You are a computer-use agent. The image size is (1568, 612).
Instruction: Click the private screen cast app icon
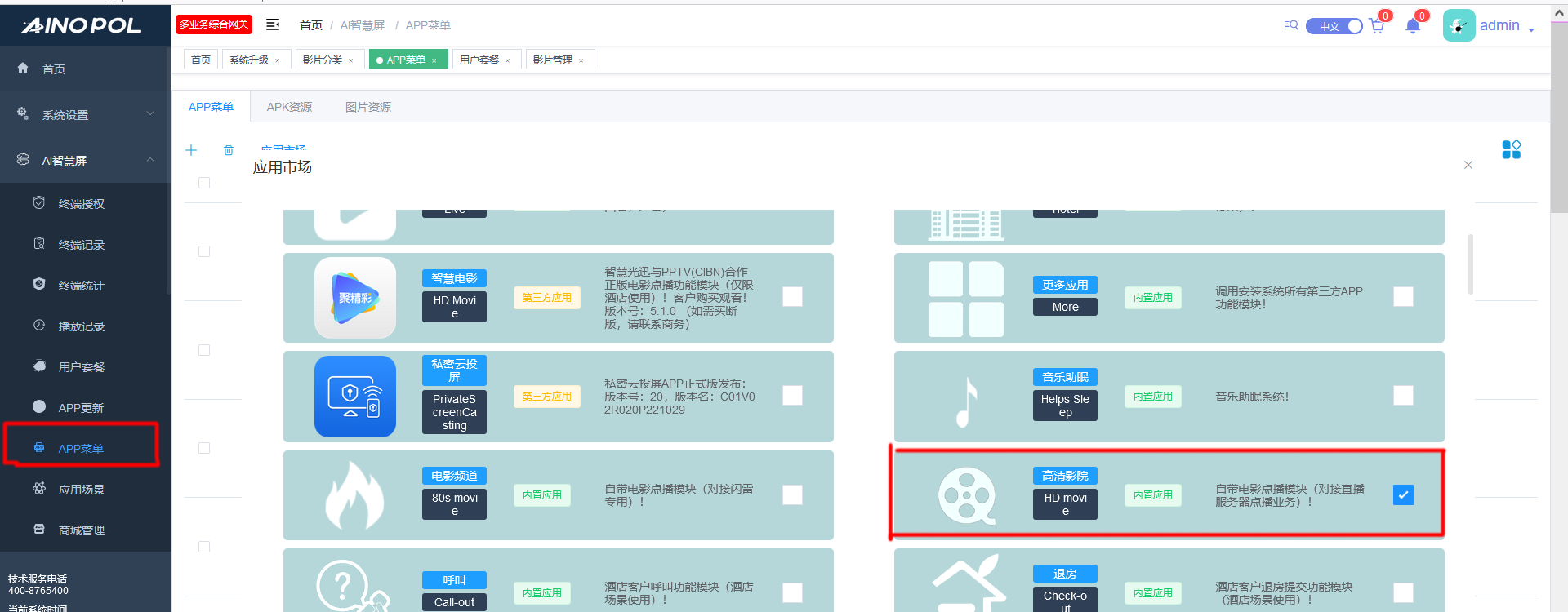click(355, 397)
